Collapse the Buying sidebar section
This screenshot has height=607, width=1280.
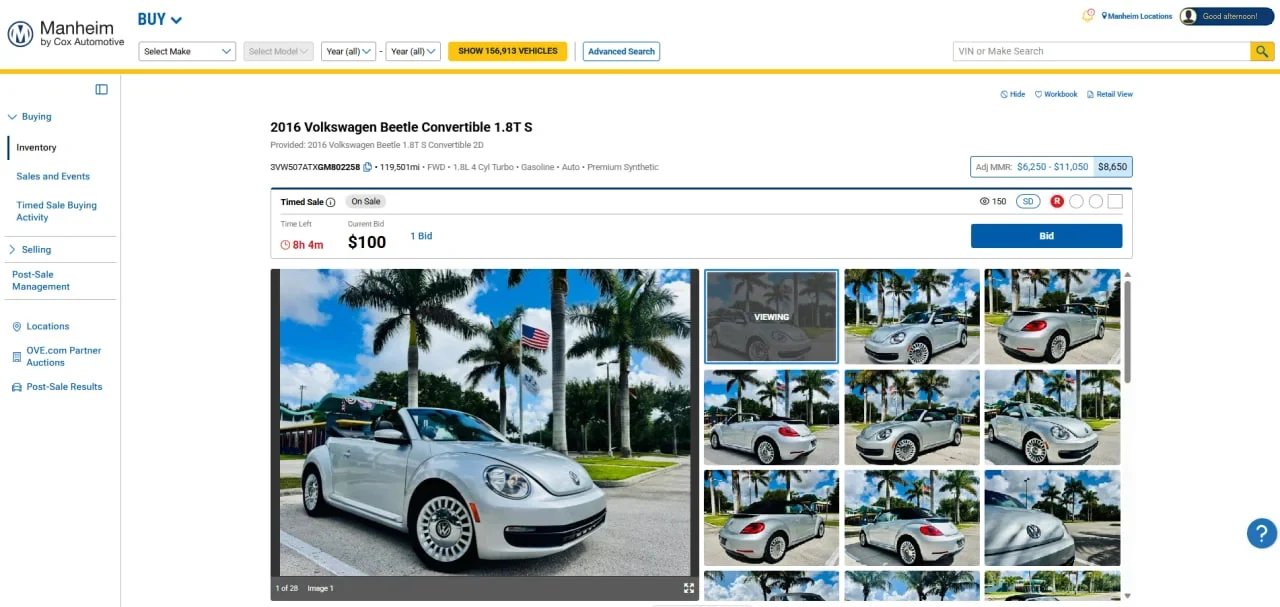coord(30,116)
